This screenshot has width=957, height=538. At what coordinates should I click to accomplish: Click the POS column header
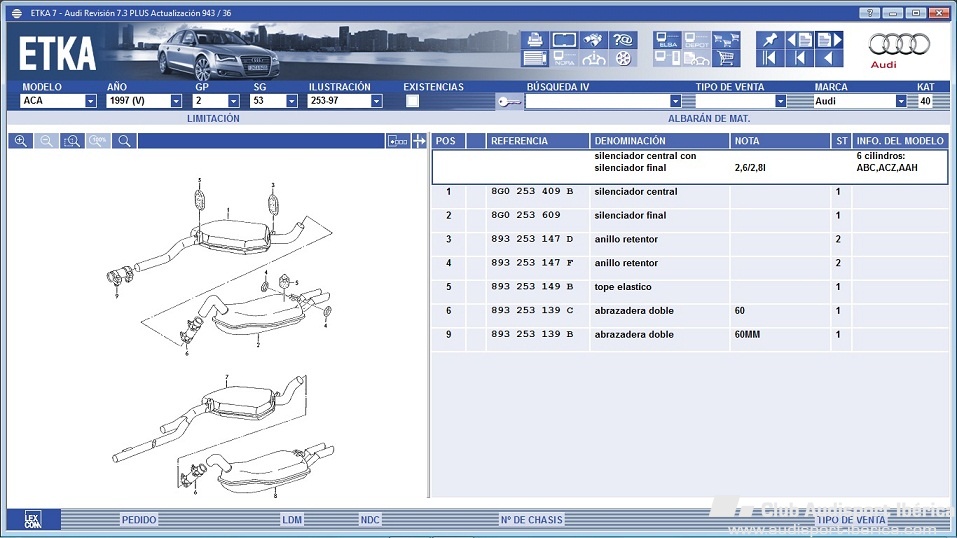pos(448,141)
